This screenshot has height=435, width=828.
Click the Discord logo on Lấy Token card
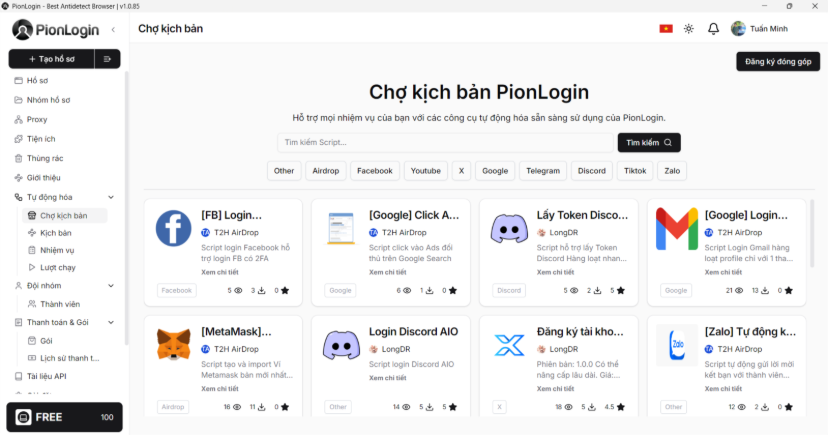click(509, 229)
